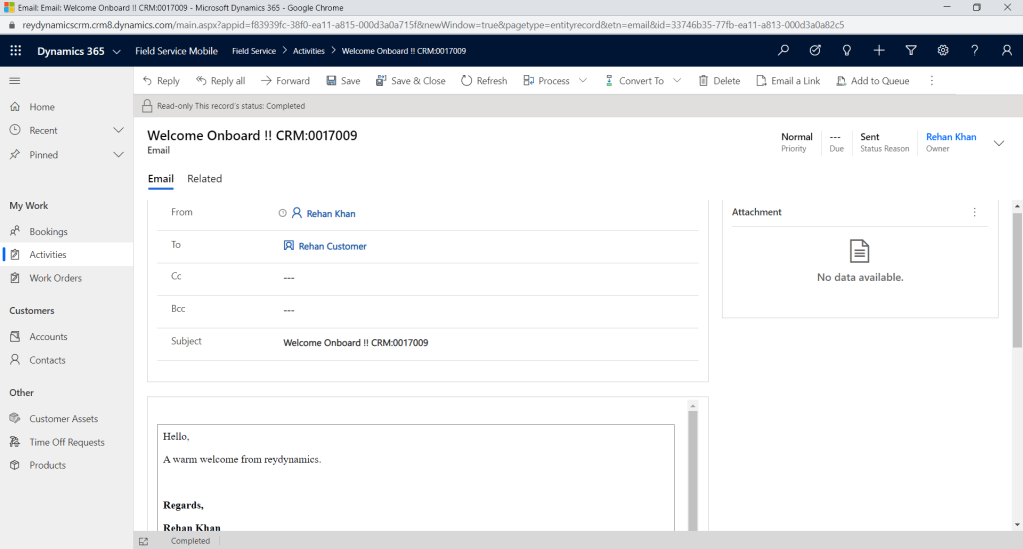Switch to the Related tab

[204, 179]
